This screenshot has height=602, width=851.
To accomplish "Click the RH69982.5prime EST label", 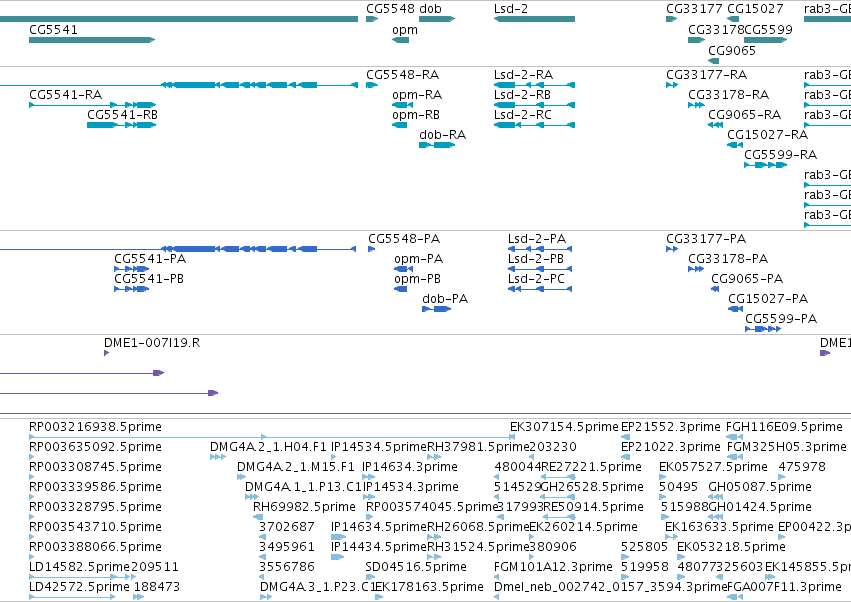I will (304, 507).
